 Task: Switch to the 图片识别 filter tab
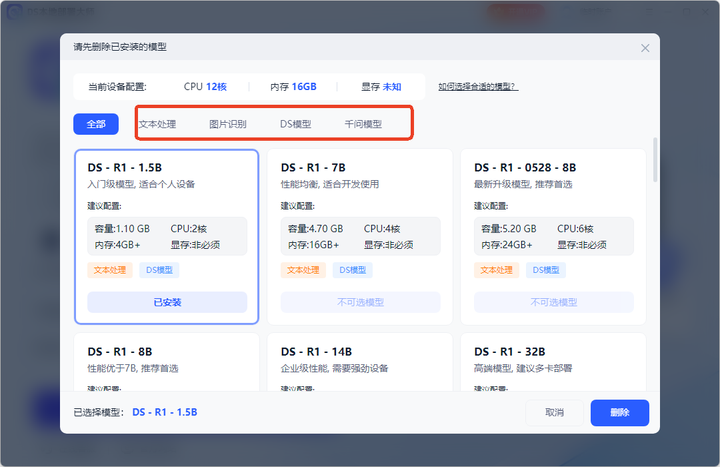click(x=228, y=124)
